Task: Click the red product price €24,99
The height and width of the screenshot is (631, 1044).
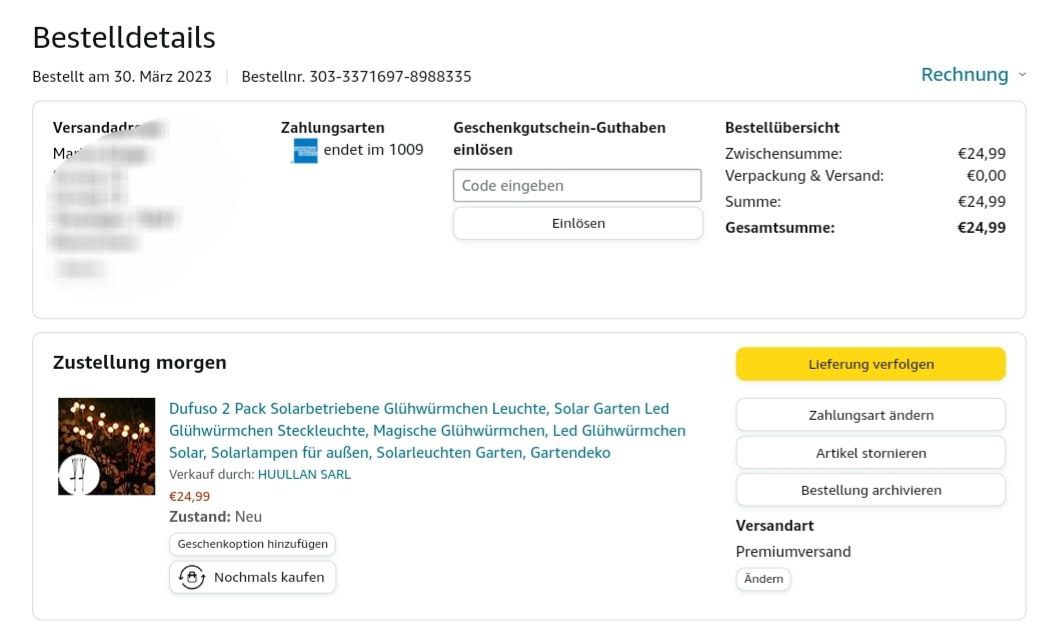Action: [x=190, y=496]
